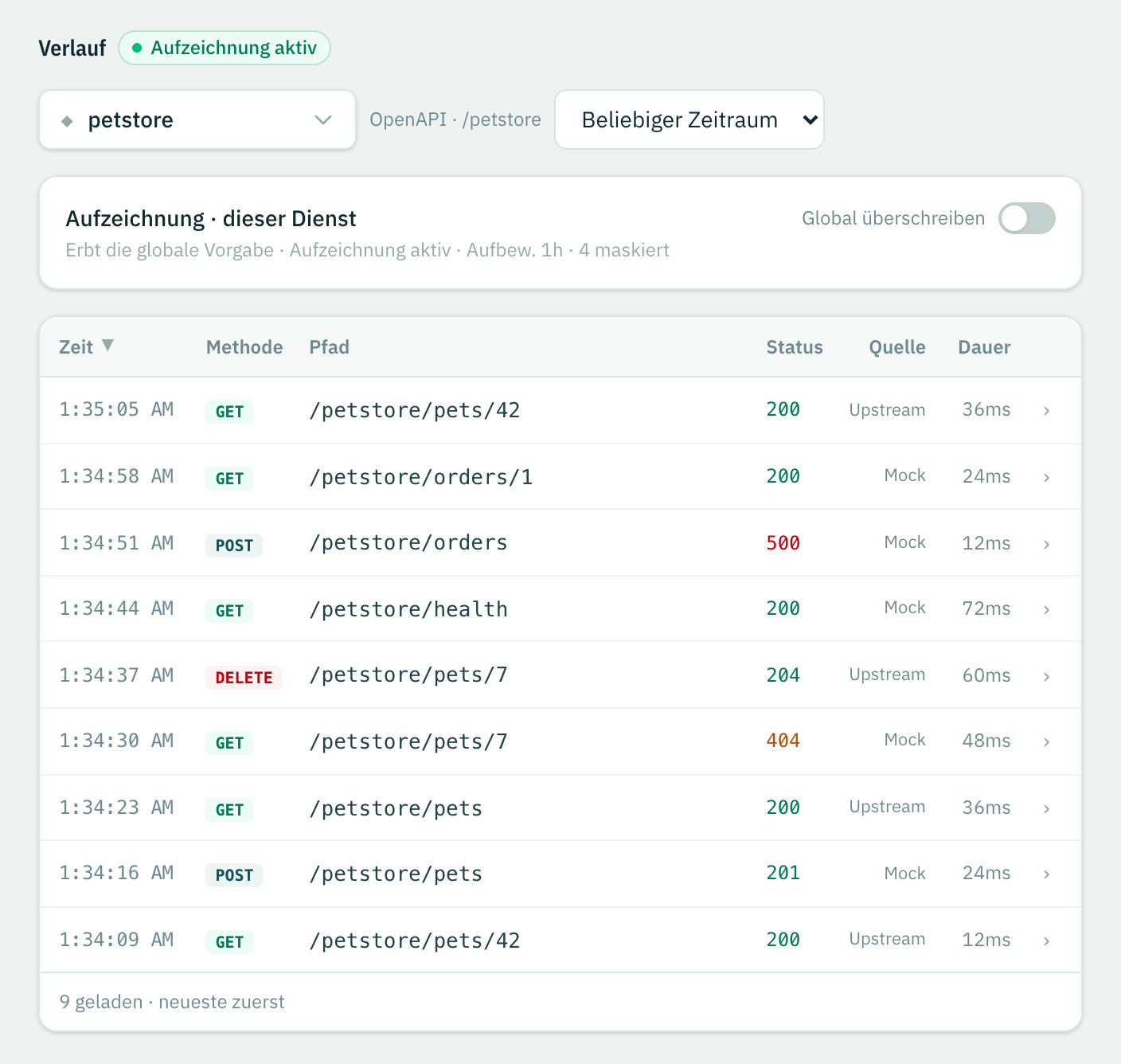Select the 404 status code

tap(783, 741)
